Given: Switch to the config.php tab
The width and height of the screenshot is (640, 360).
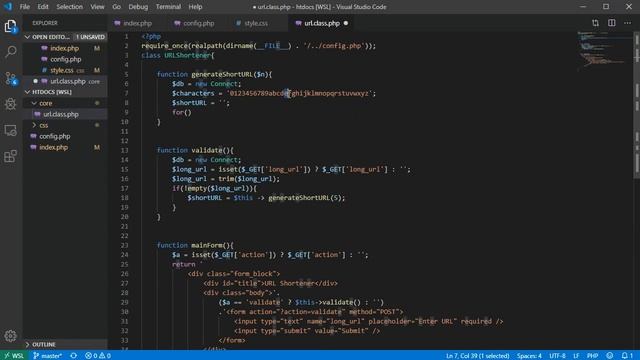Looking at the screenshot, I should pos(198,23).
